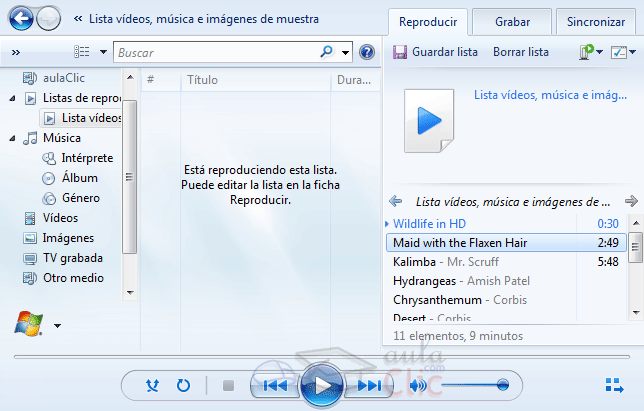Select Lista vídeos playlist in tree

pos(82,118)
